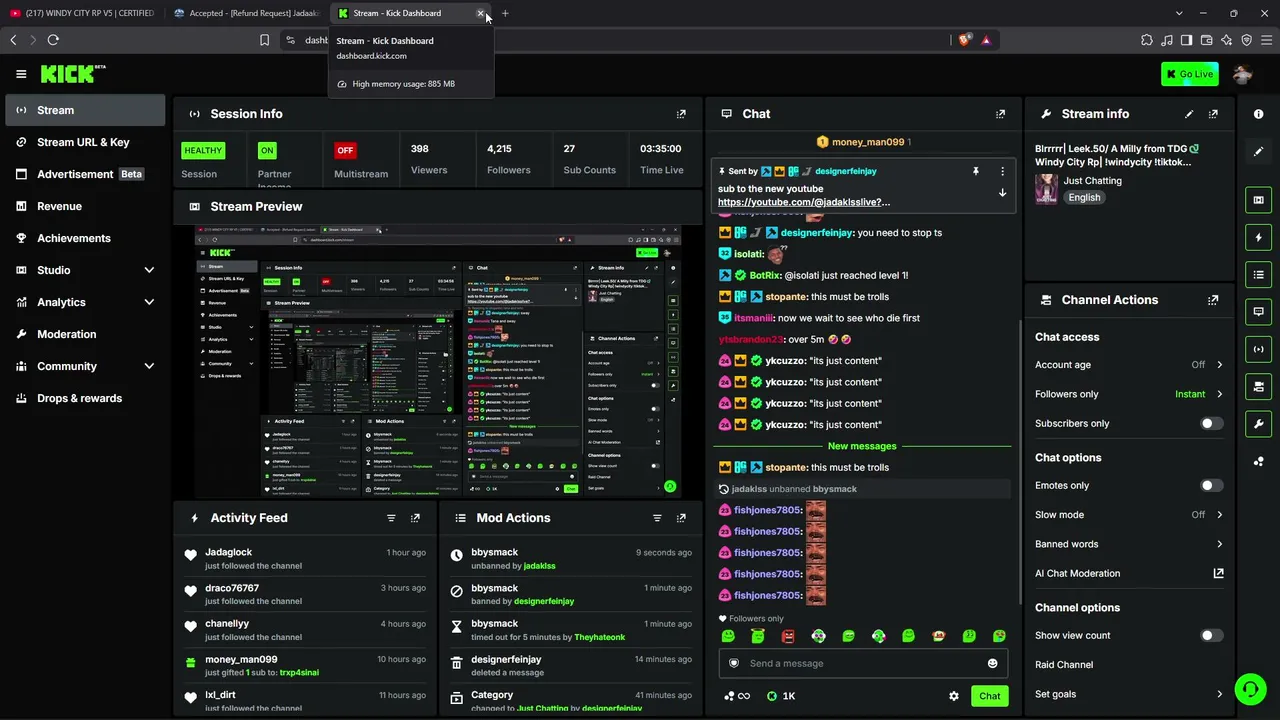This screenshot has height=720, width=1280.
Task: Click the green Chat send button
Action: 989,696
